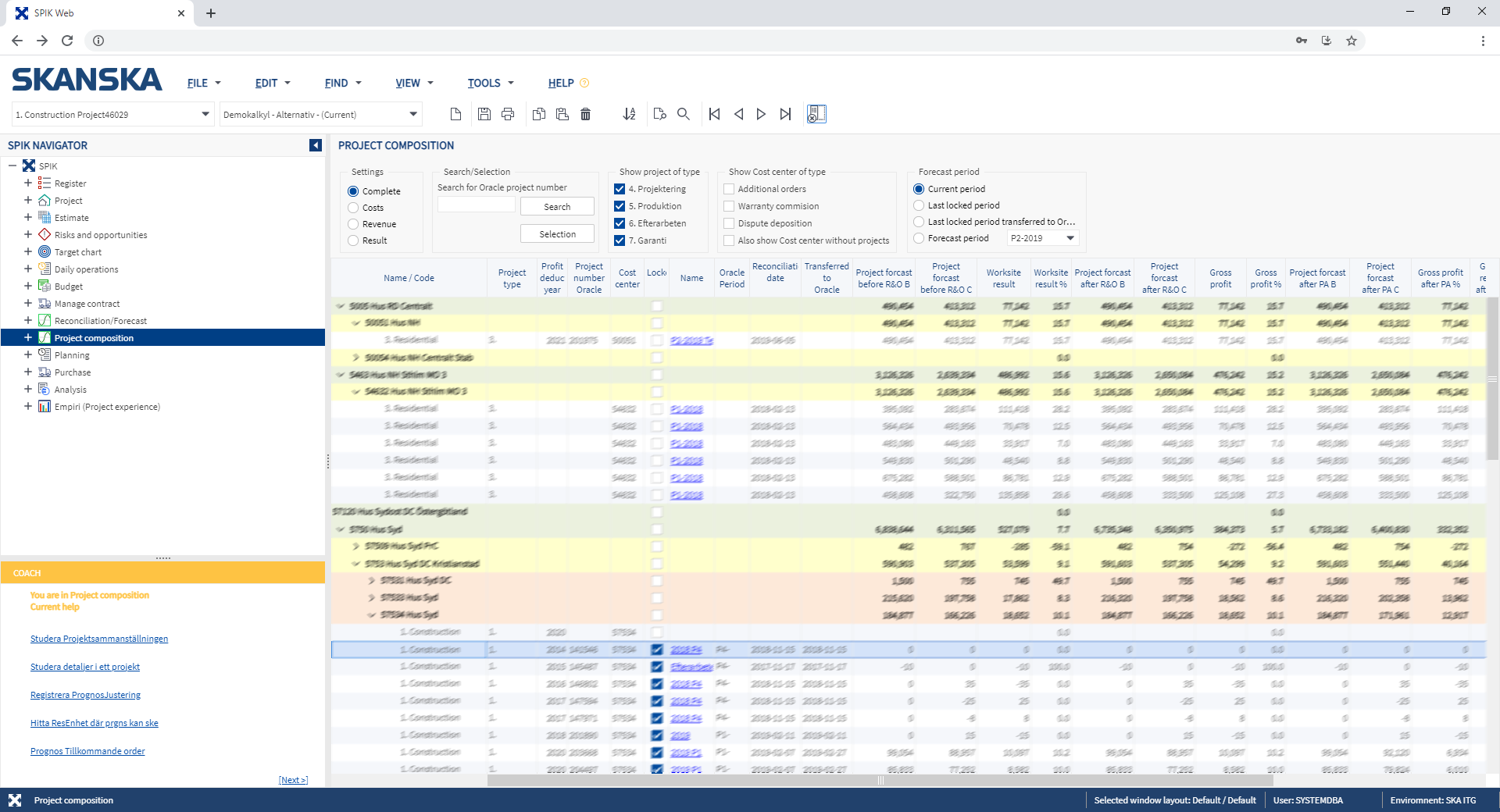Uncheck the 5. Produktion checkbox

[x=620, y=206]
